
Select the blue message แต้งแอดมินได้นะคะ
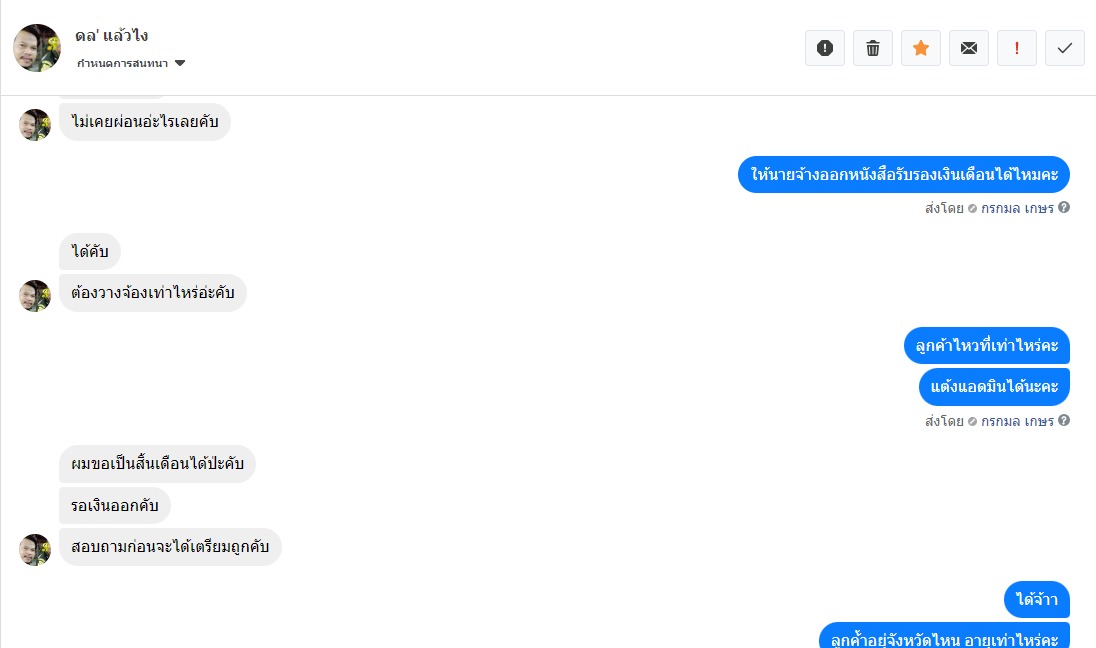(x=994, y=387)
